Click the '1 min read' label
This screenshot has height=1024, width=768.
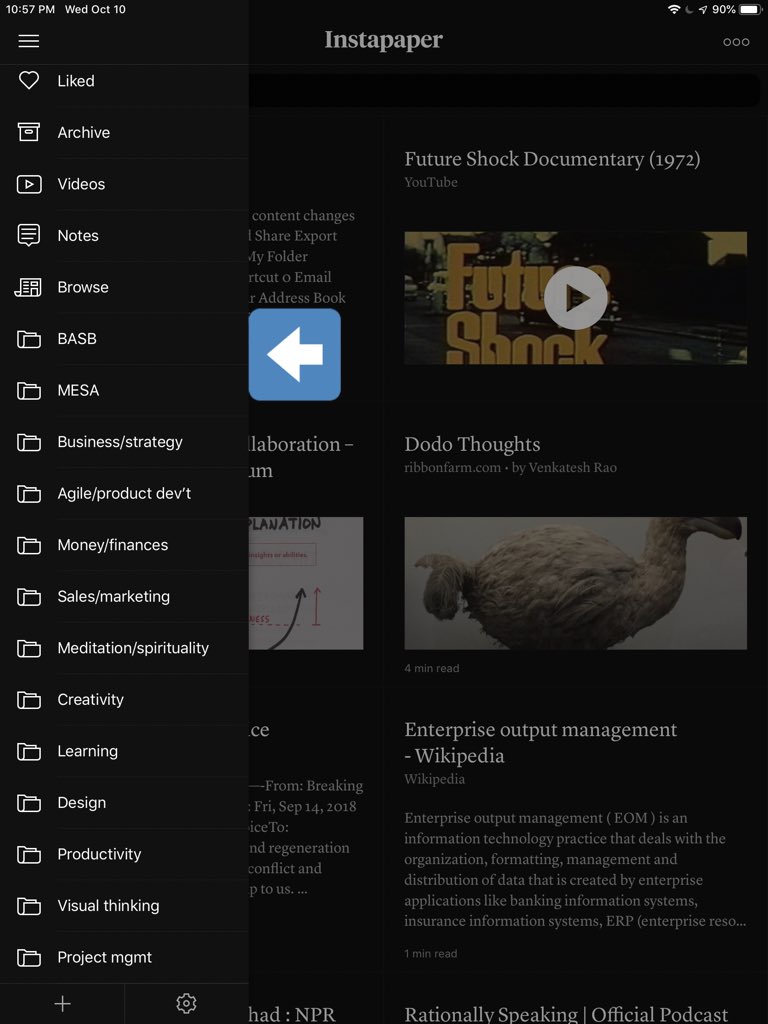pos(430,953)
